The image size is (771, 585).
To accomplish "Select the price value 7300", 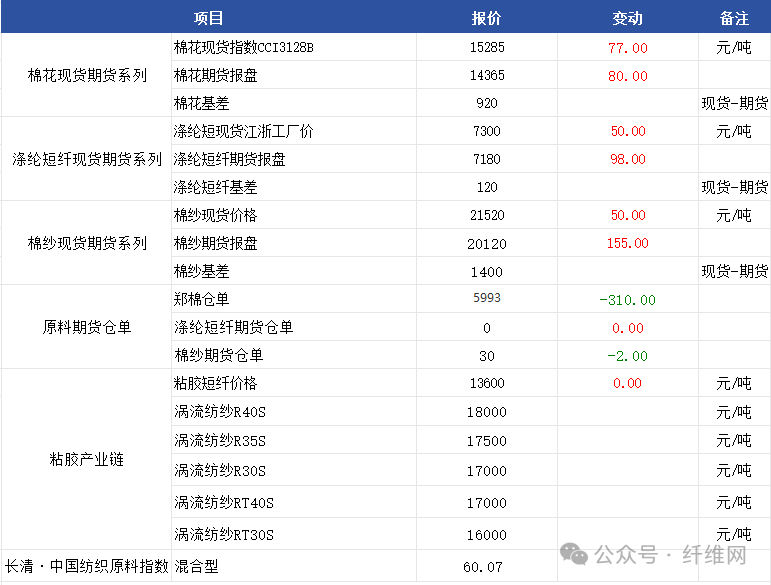I will coord(487,131).
